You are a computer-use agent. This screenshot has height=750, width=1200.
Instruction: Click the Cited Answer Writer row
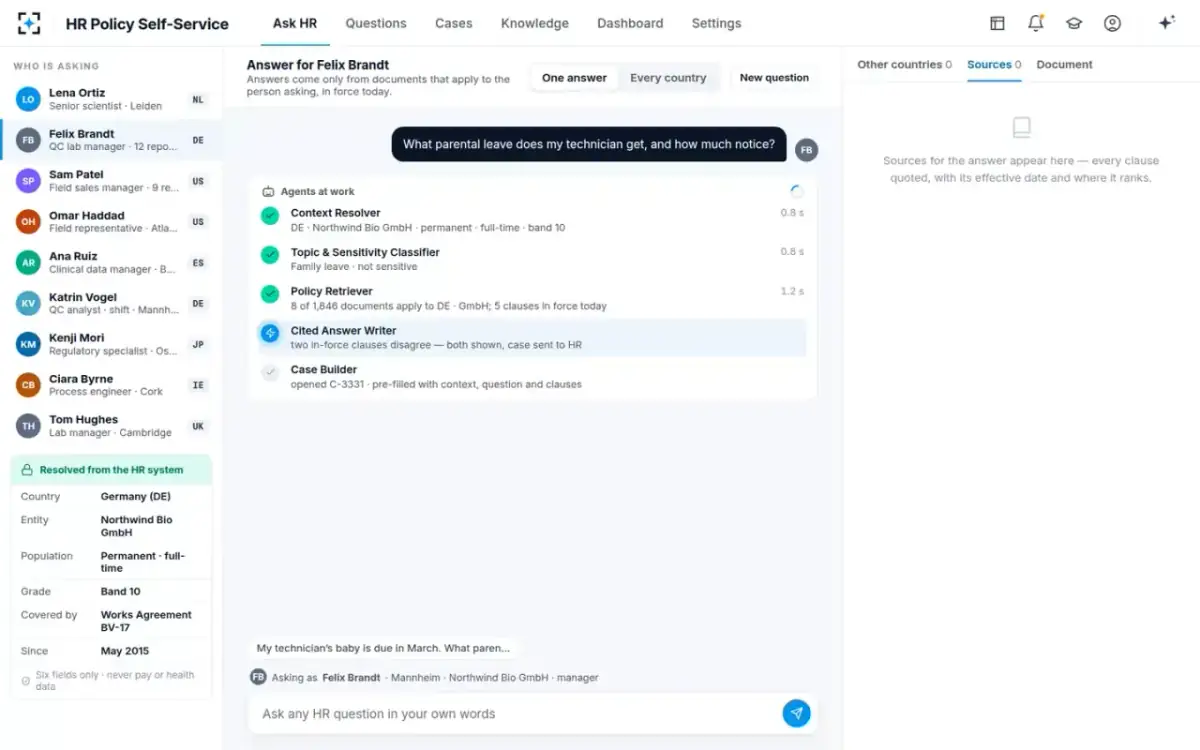(531, 338)
